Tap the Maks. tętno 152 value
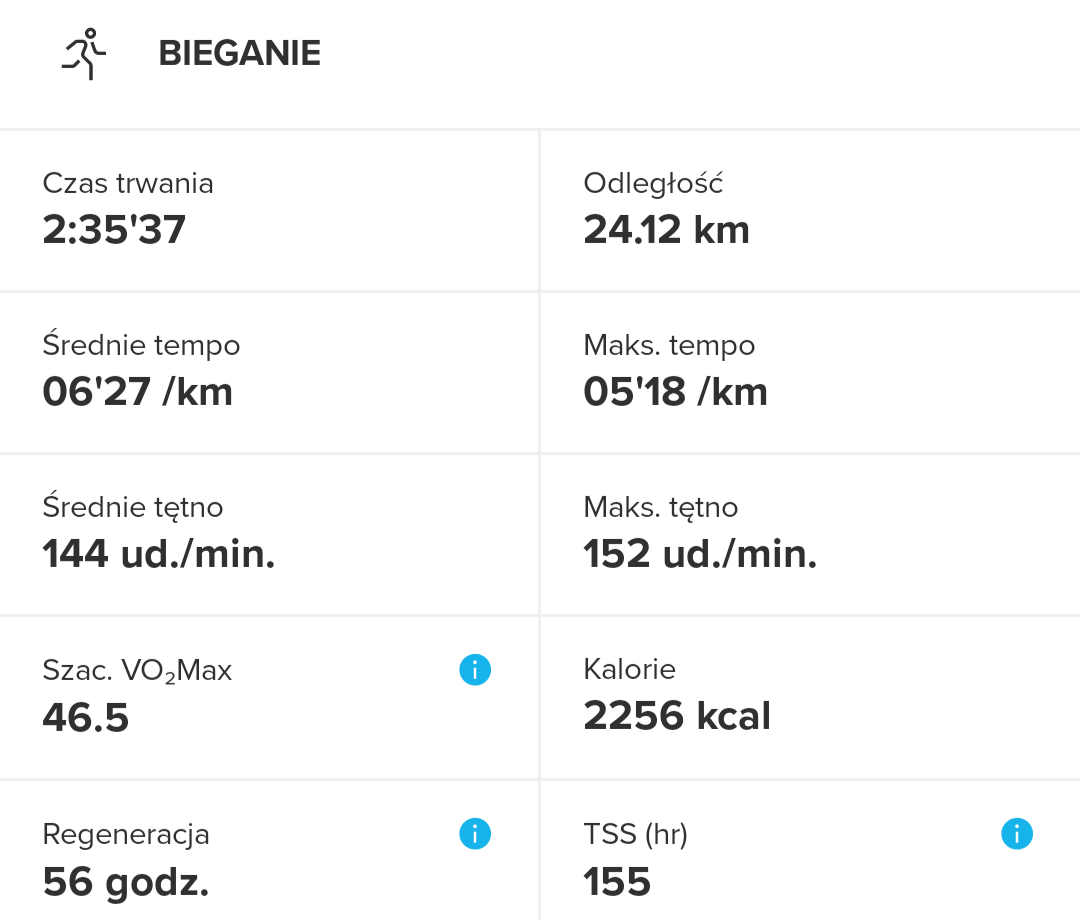The width and height of the screenshot is (1080, 920). [700, 554]
